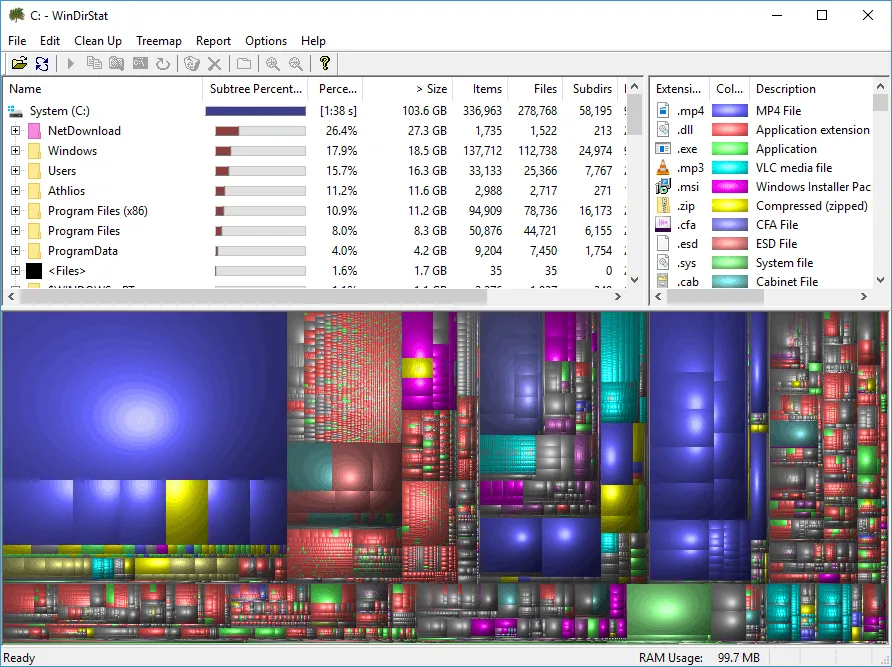
Task: Sort by Subtree Percentage column header
Action: [x=255, y=89]
